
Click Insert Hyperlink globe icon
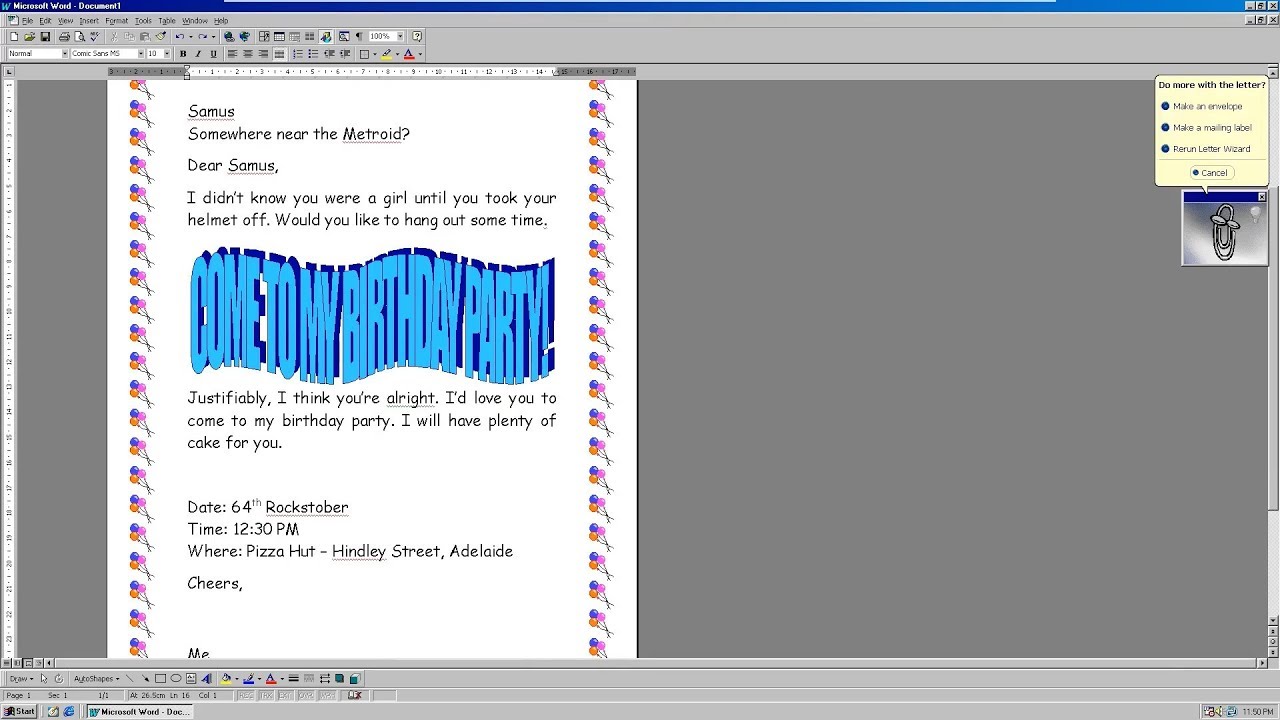coord(229,37)
